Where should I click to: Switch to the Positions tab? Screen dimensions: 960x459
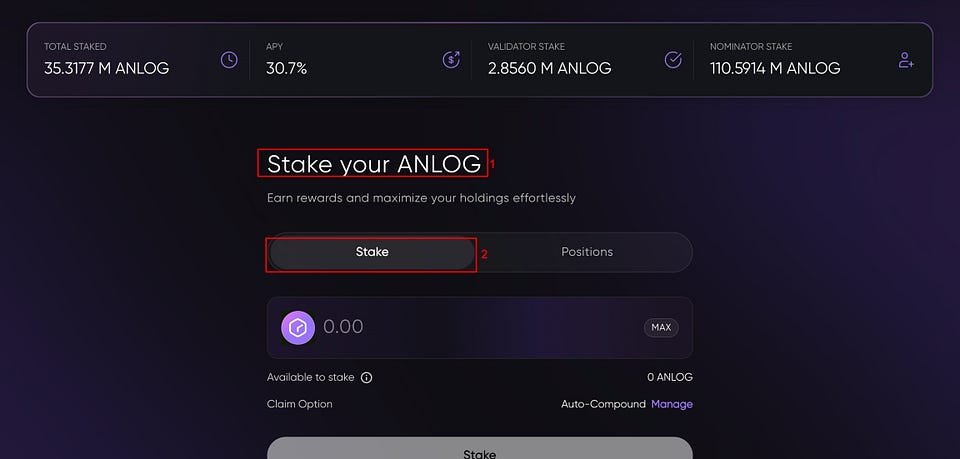point(587,252)
